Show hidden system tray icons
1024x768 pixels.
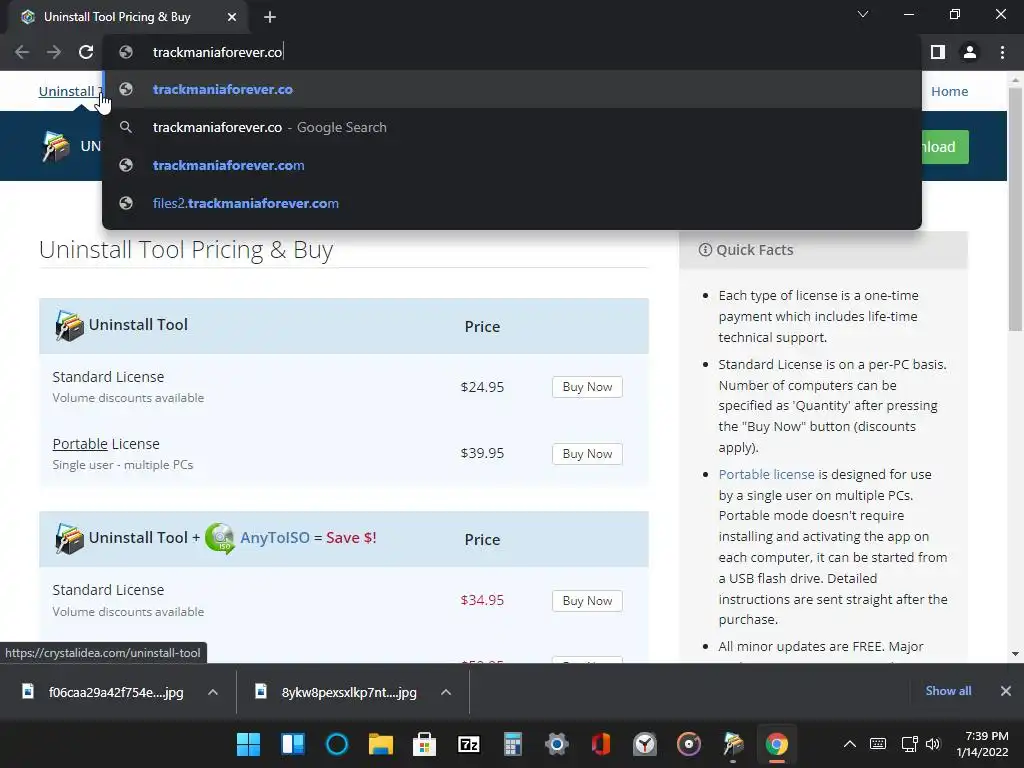850,744
